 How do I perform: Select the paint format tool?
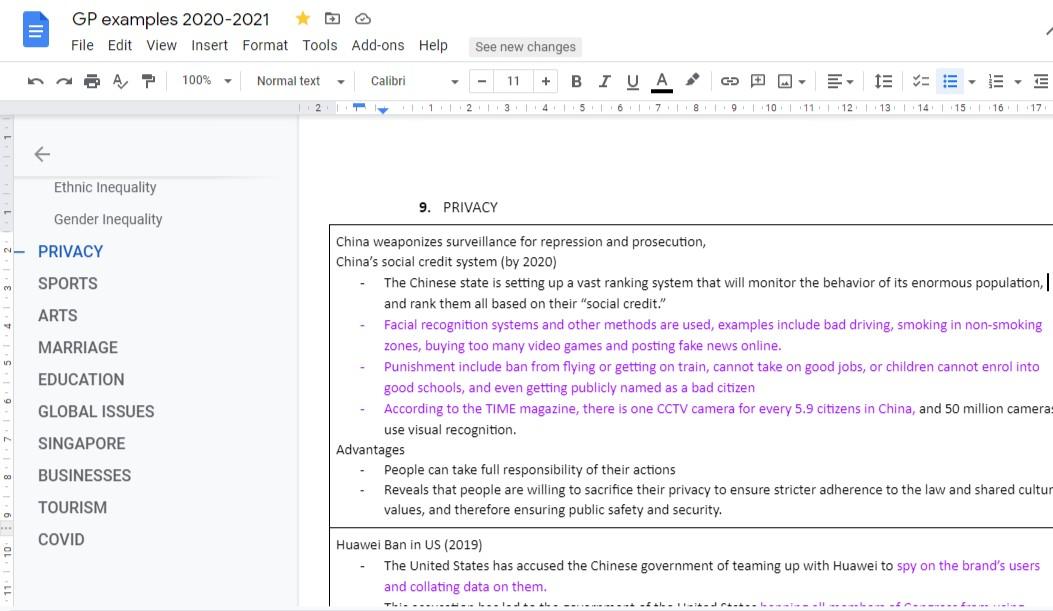[x=148, y=81]
